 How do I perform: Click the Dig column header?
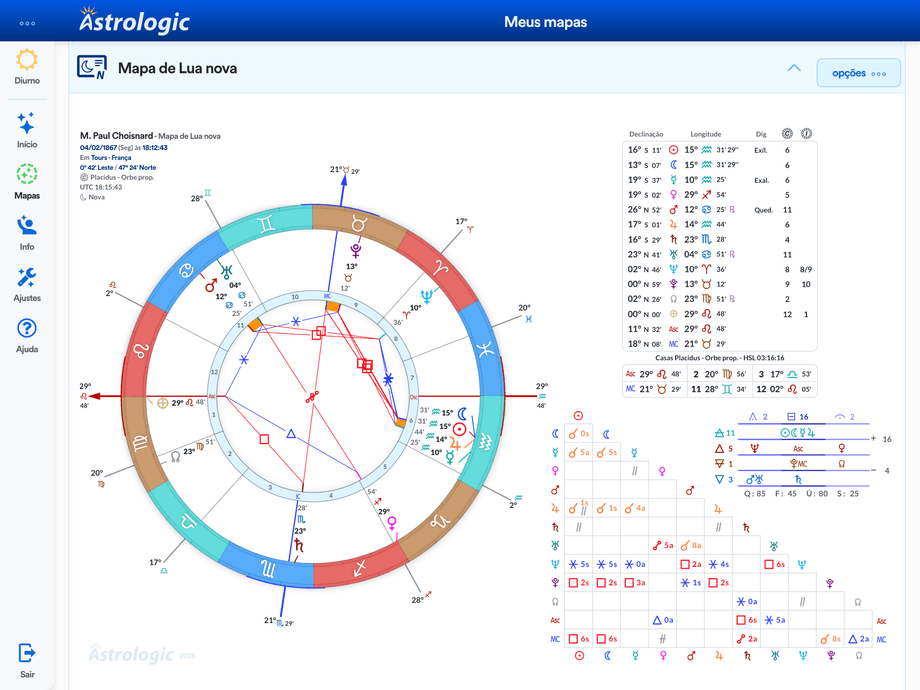761,134
